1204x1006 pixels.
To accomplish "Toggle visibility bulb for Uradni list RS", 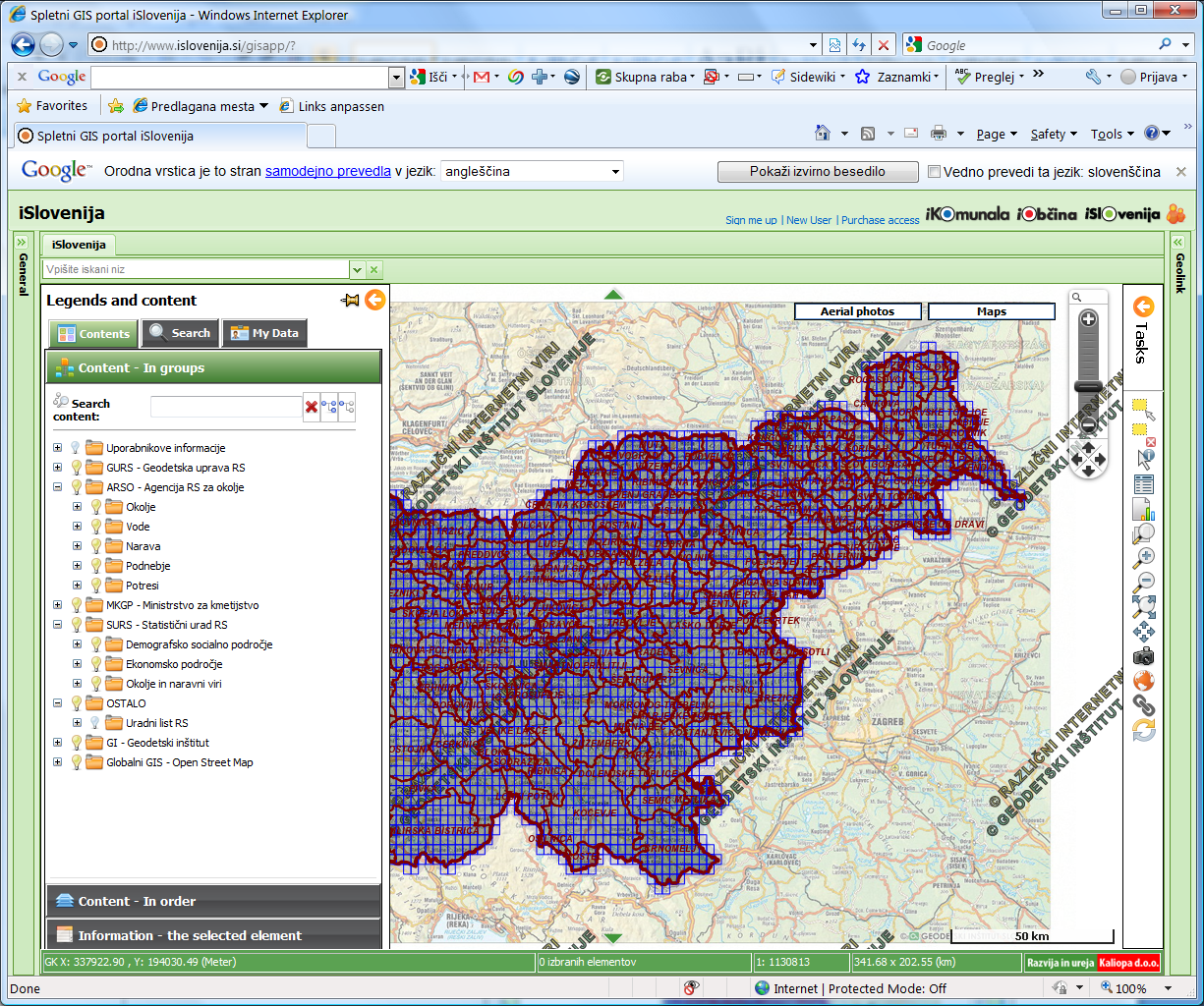I will coord(95,723).
